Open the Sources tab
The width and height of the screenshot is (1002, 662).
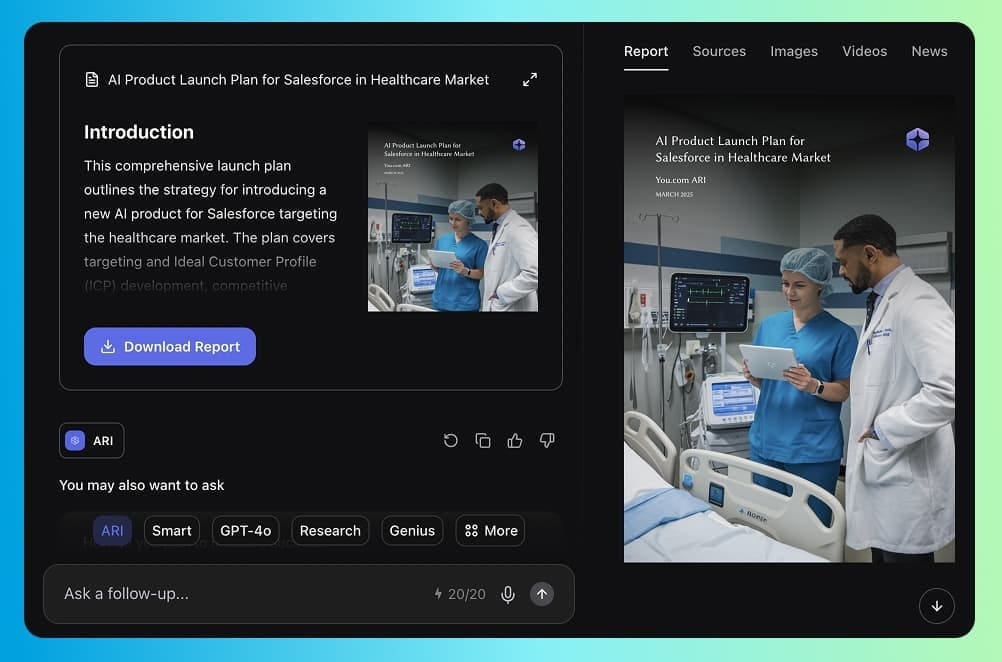click(x=719, y=51)
